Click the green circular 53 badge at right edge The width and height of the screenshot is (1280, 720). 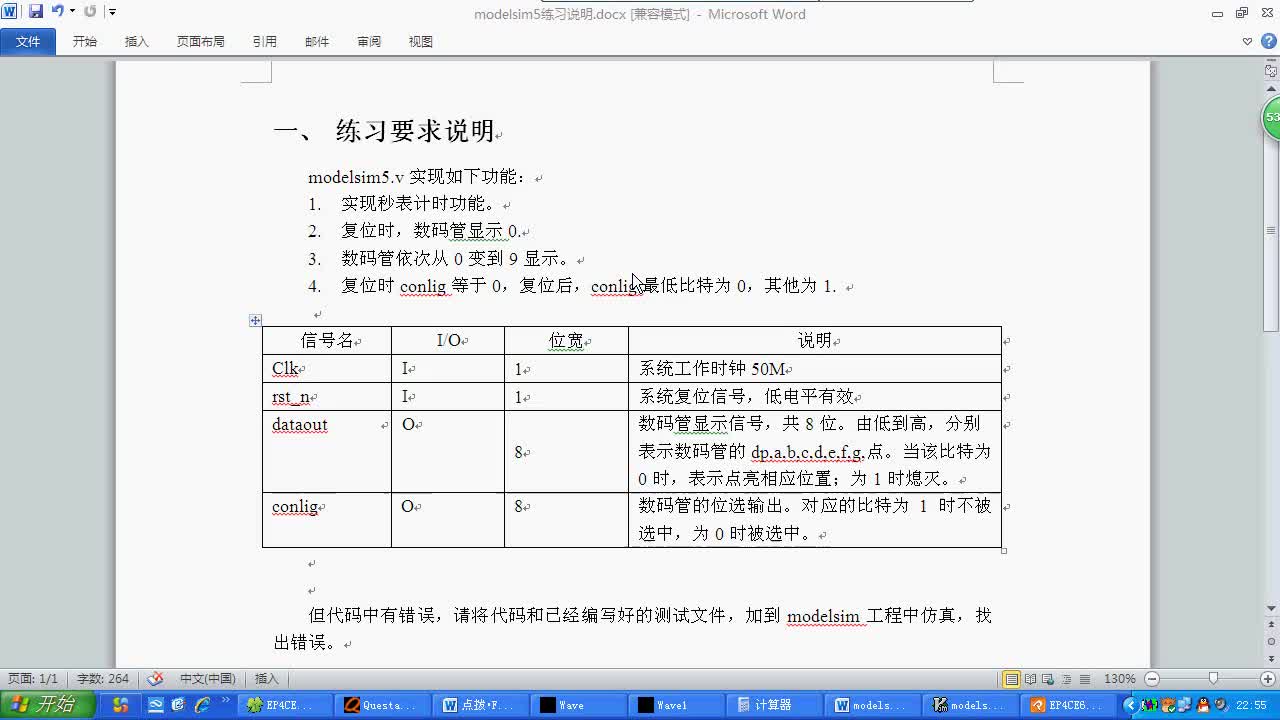[x=1271, y=118]
